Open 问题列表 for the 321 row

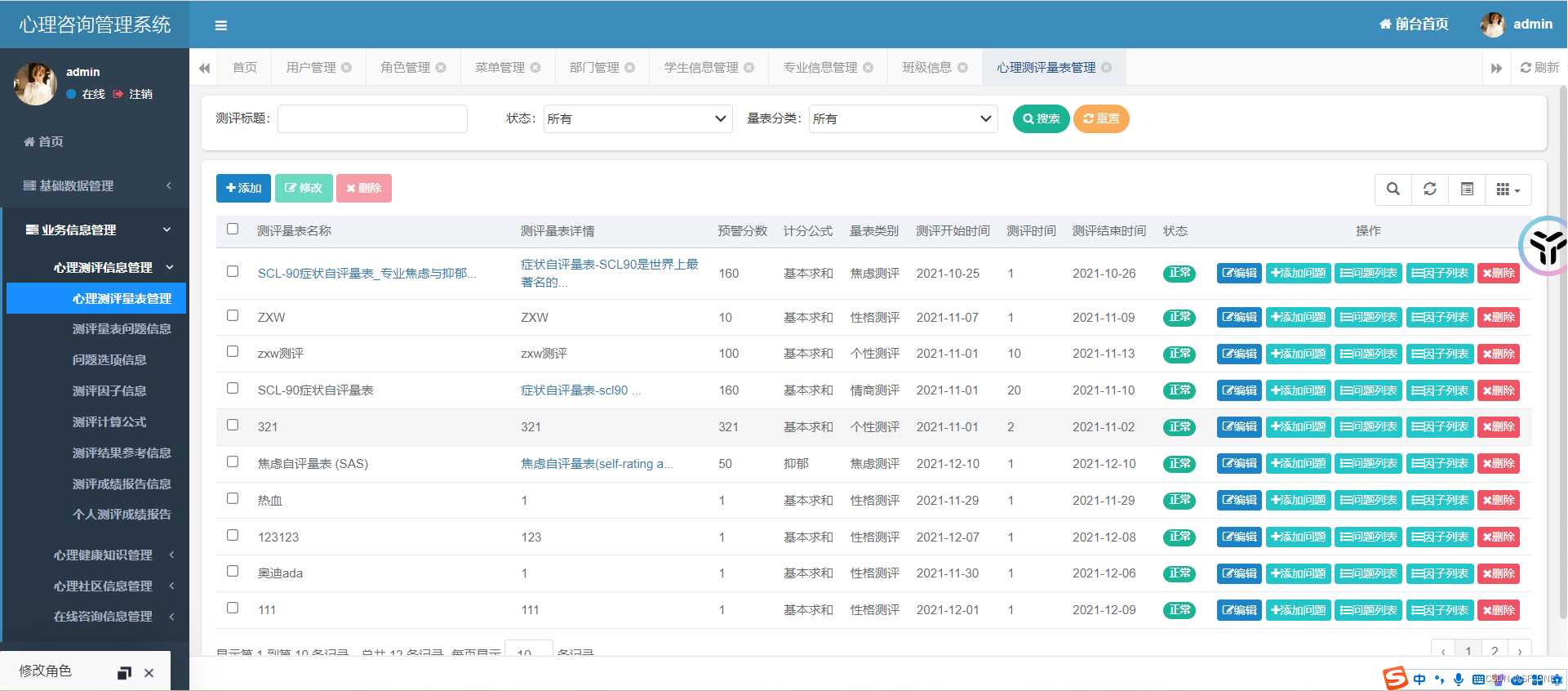[1368, 426]
